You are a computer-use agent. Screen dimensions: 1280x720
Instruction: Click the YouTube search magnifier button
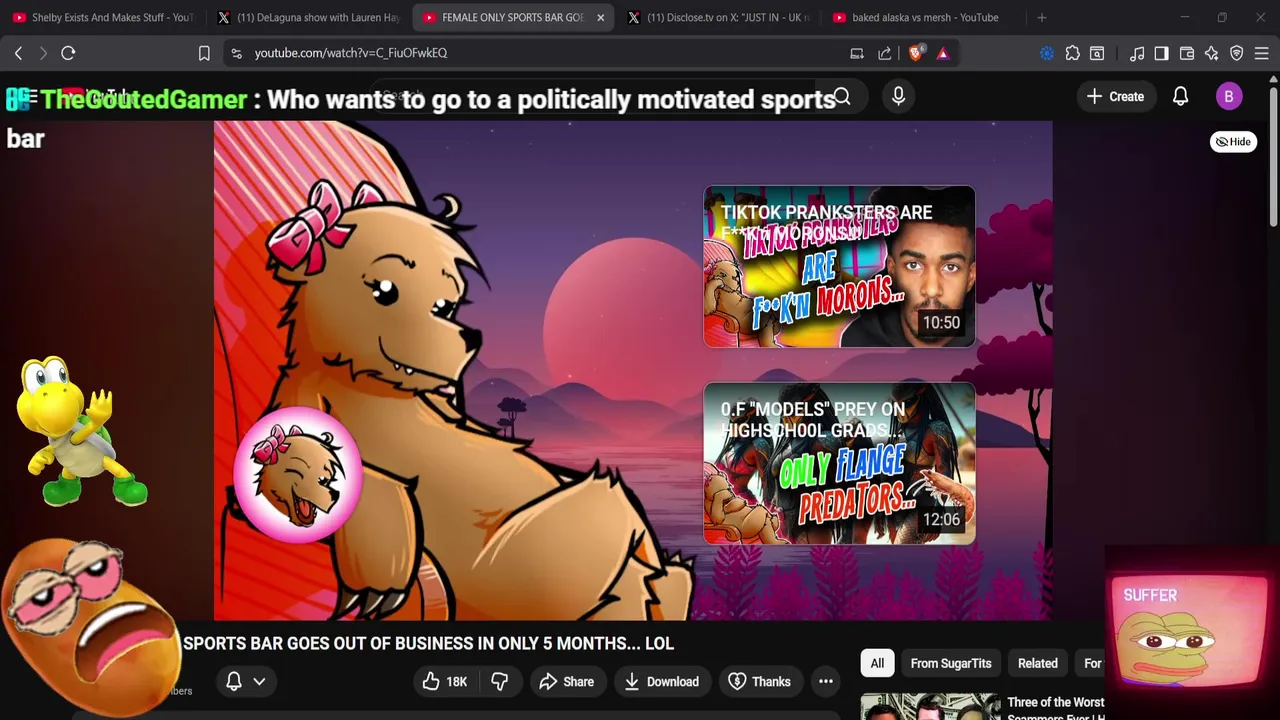tap(842, 96)
